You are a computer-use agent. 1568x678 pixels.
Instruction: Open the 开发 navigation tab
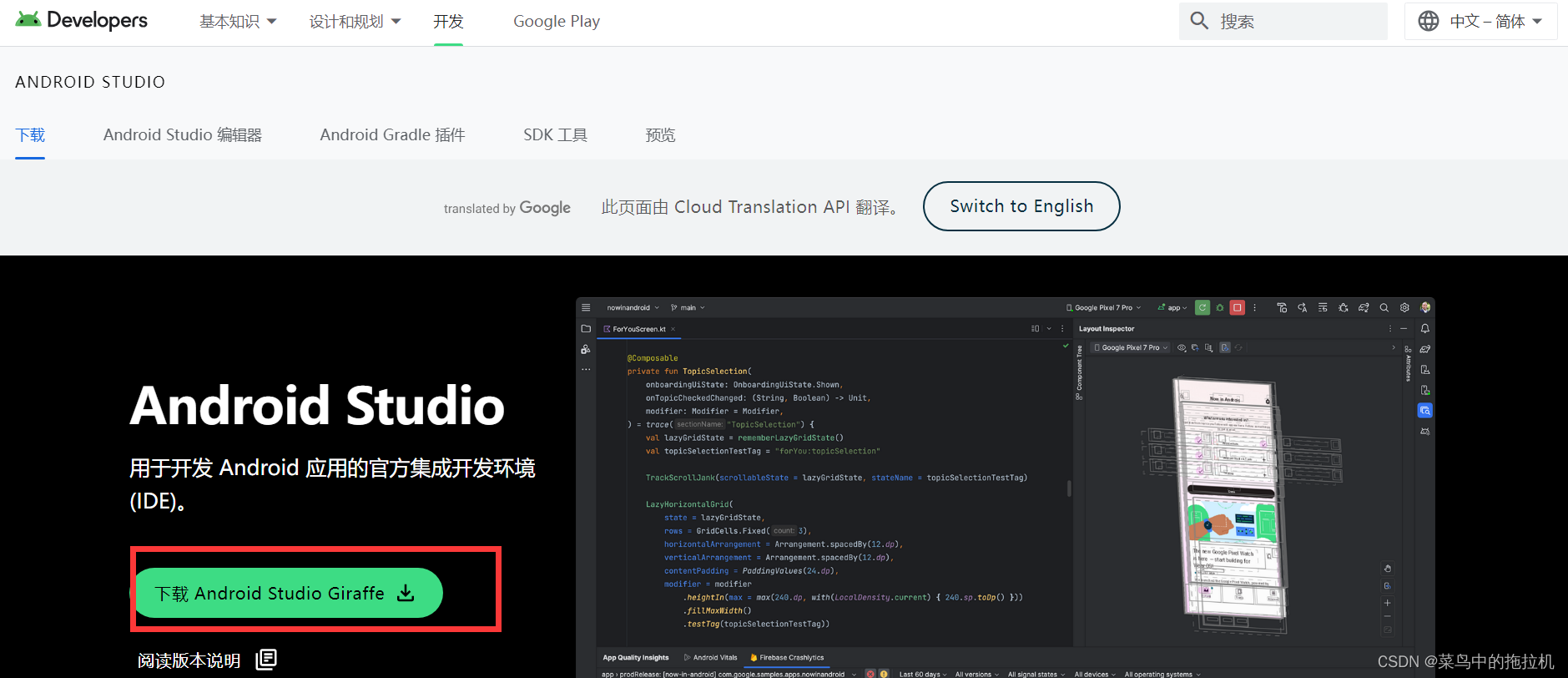pyautogui.click(x=448, y=22)
